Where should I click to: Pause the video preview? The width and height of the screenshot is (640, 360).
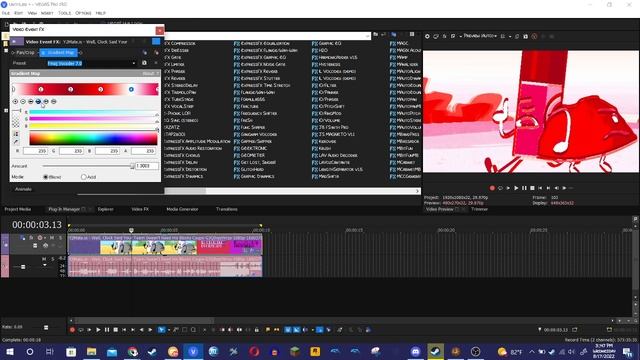click(x=524, y=188)
